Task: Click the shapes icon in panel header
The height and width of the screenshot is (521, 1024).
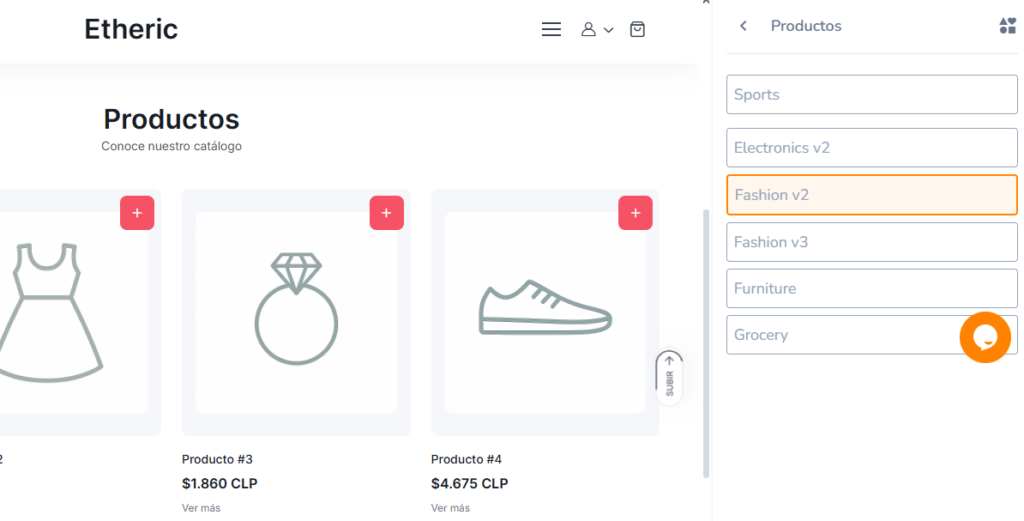Action: [x=1007, y=26]
